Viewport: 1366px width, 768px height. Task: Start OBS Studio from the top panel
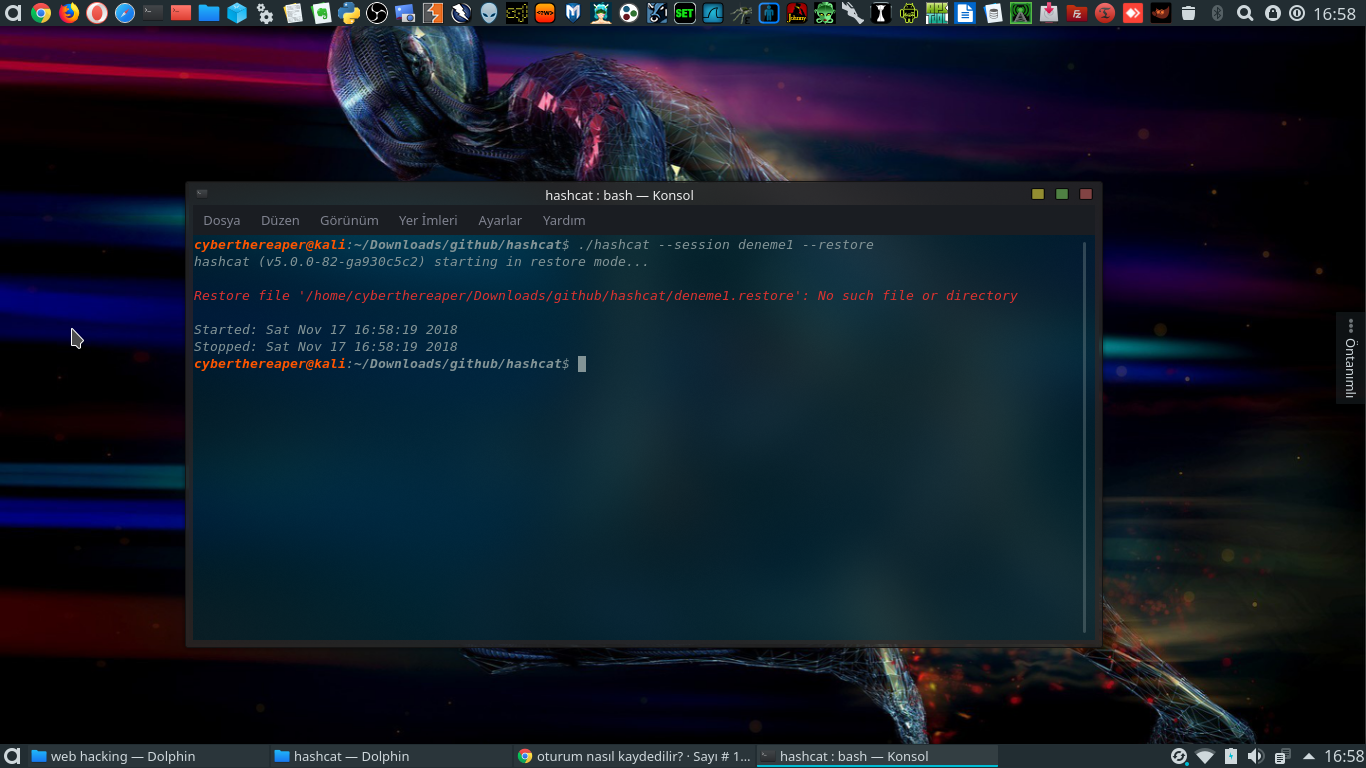pos(378,14)
